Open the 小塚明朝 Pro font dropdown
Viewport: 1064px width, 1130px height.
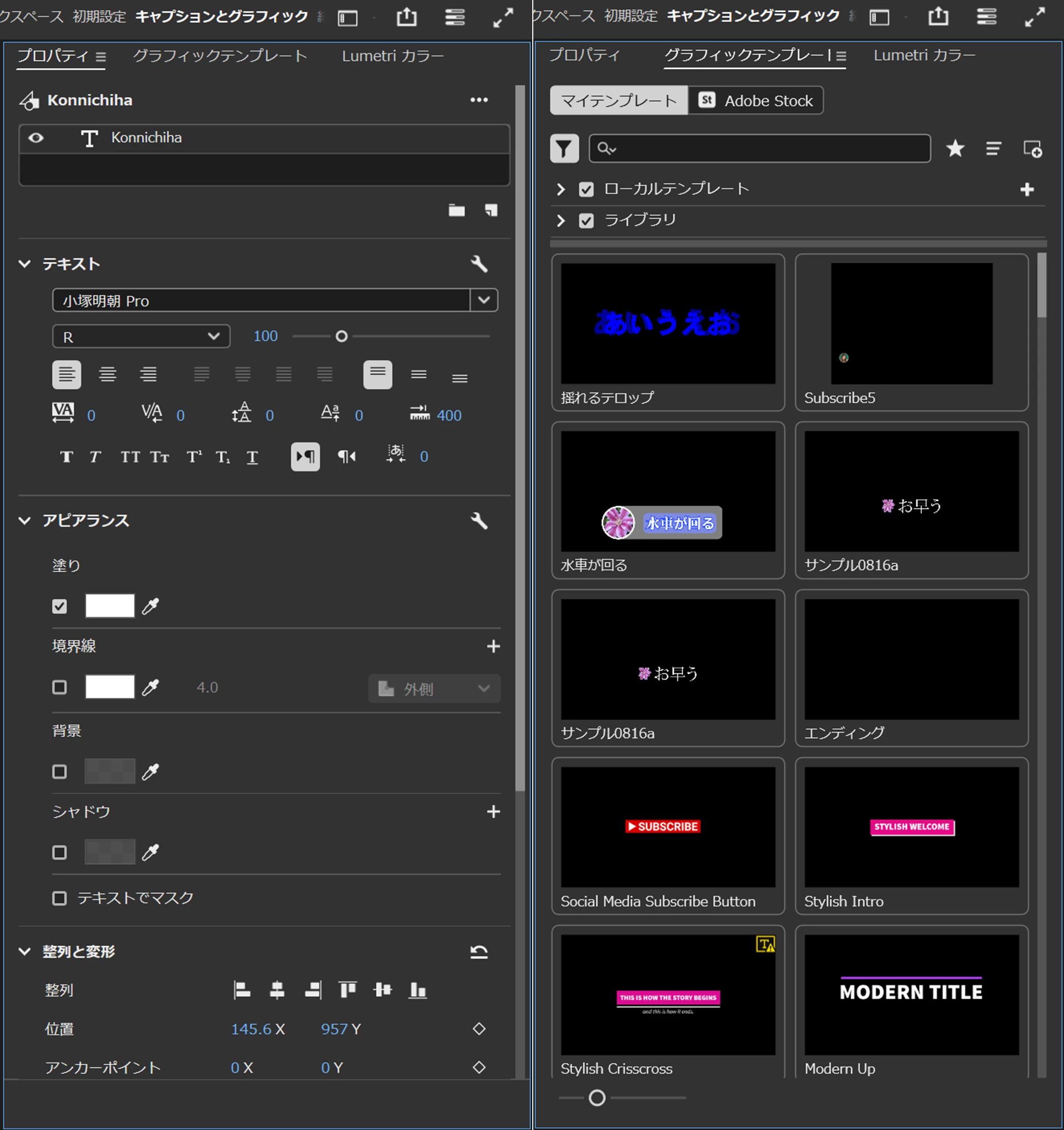484,300
